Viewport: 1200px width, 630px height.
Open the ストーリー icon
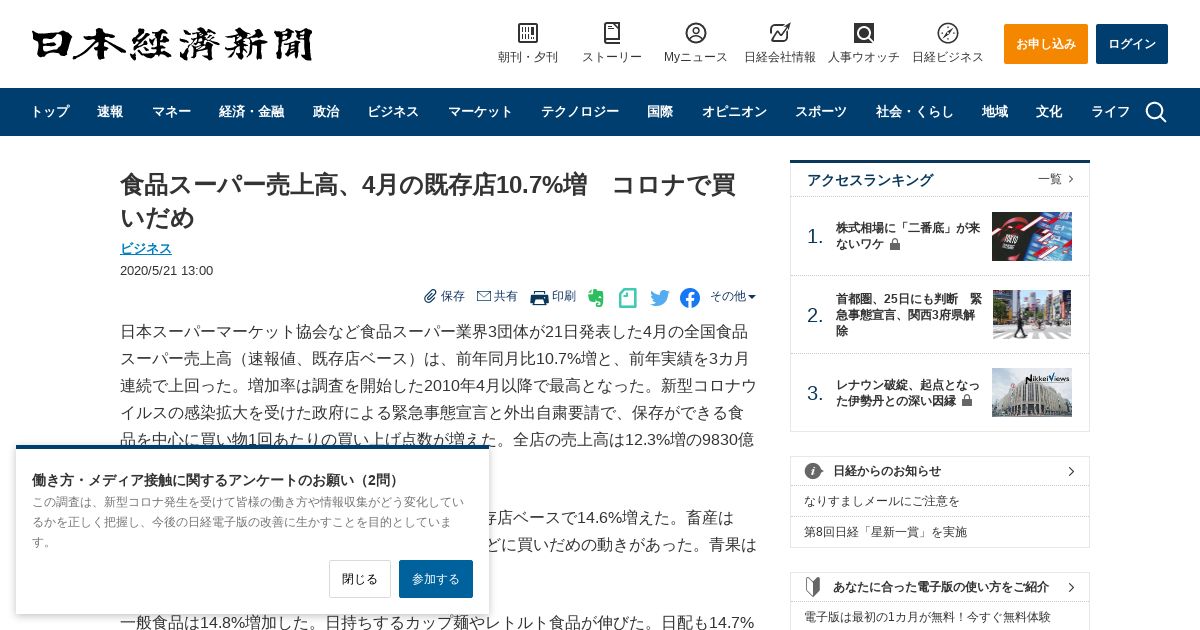612,33
